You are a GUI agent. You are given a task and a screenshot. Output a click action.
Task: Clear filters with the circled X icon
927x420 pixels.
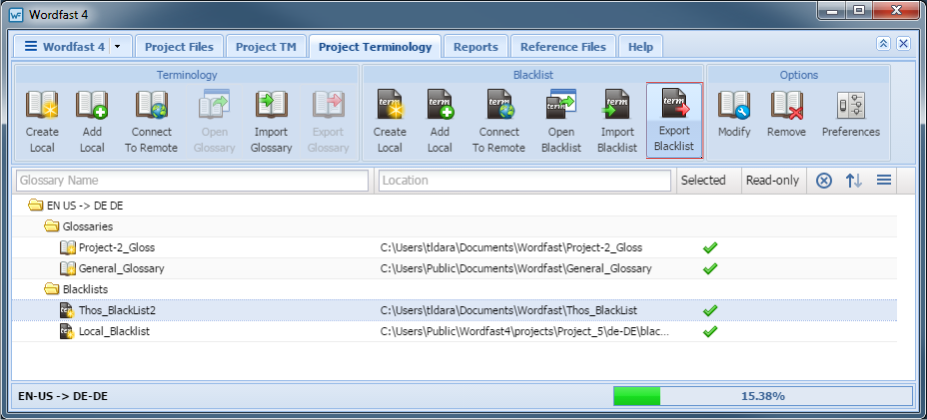click(x=824, y=180)
